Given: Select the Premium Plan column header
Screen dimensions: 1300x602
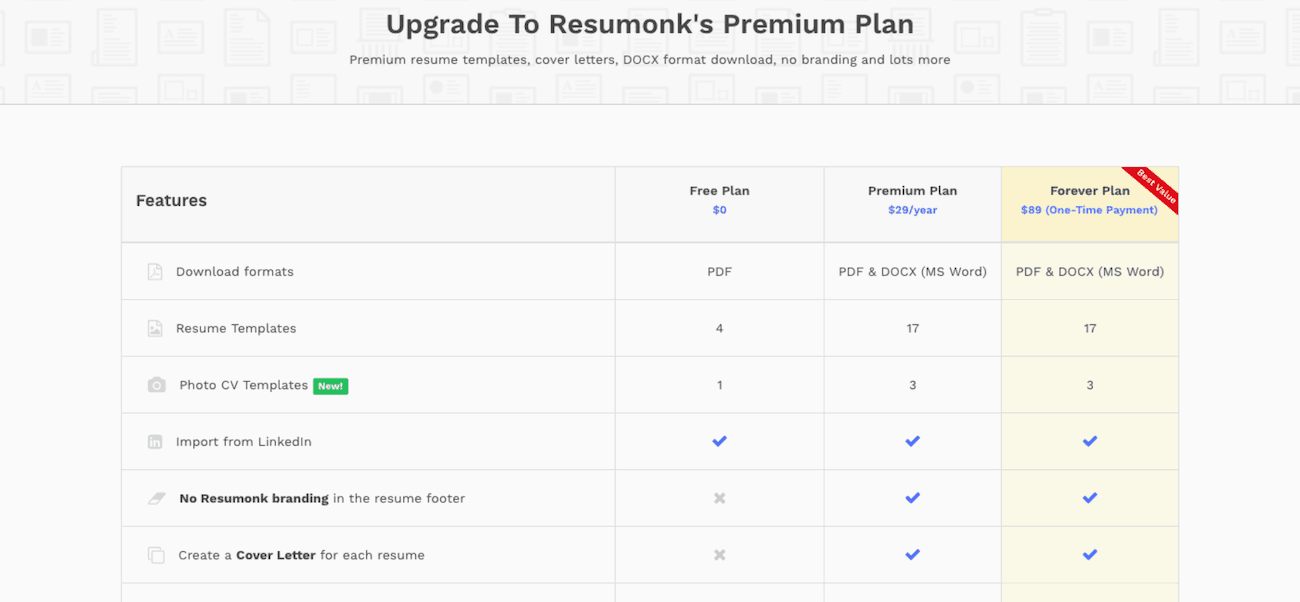Looking at the screenshot, I should click(x=912, y=191).
